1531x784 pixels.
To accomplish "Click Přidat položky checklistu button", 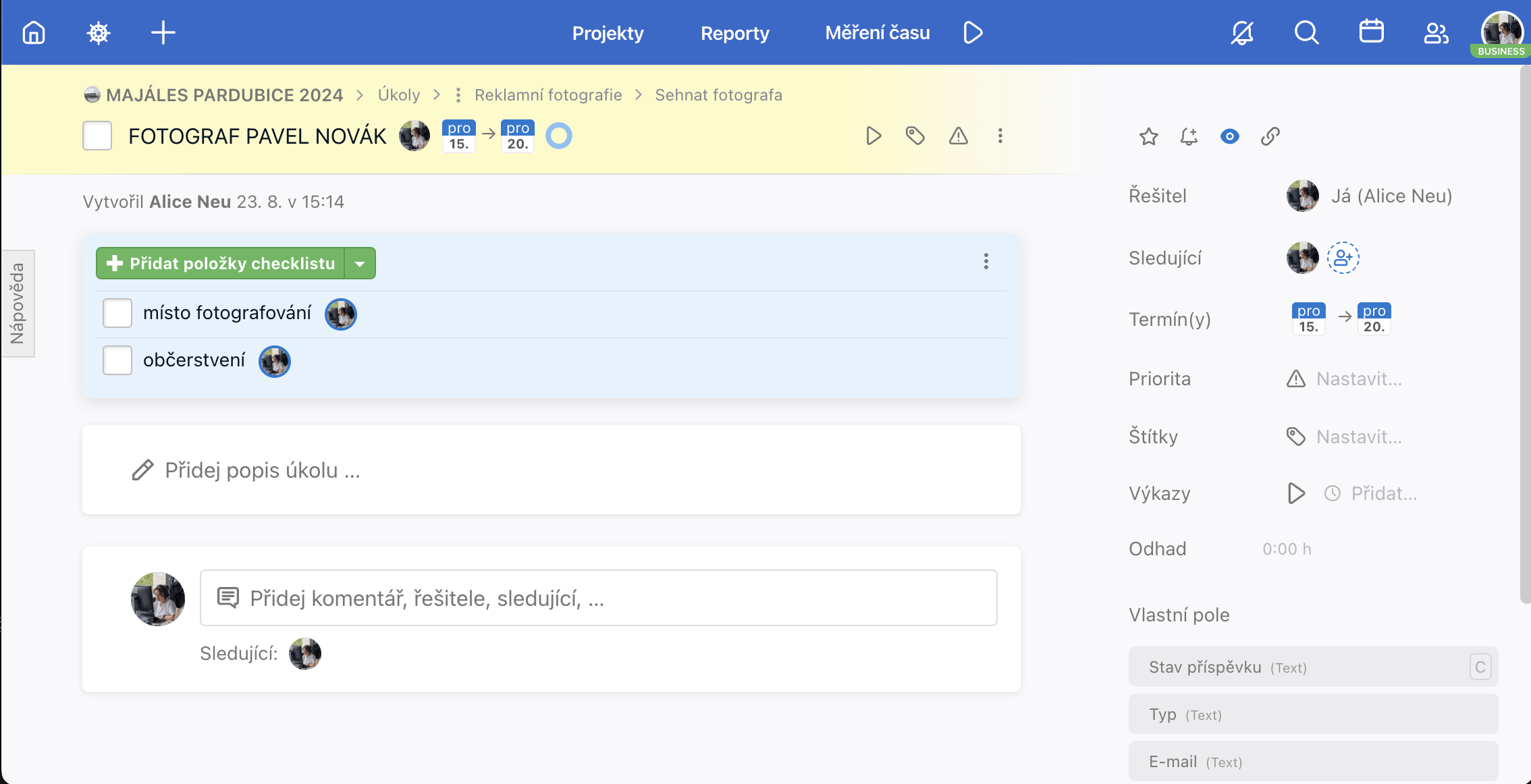I will click(220, 263).
